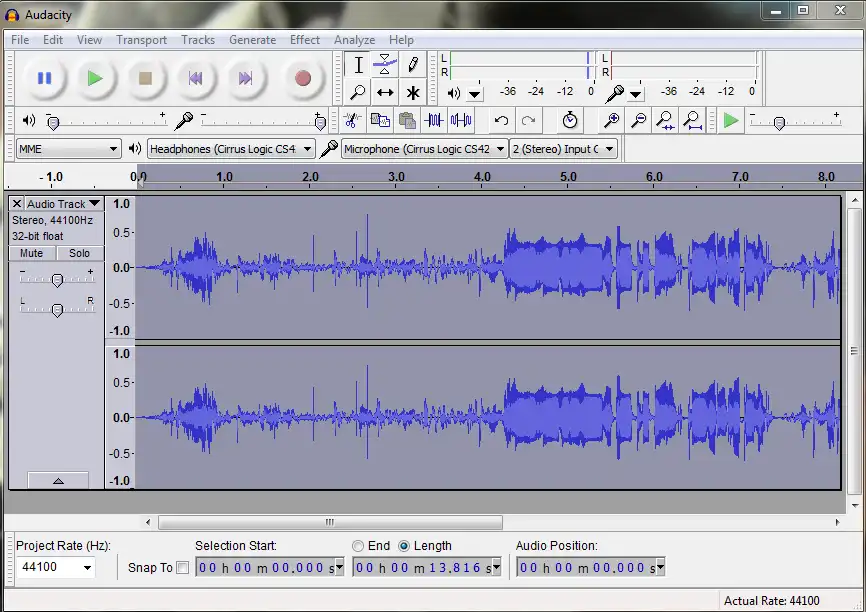Open the MME audio host dropdown
Screen dimensions: 866x612
[68, 149]
